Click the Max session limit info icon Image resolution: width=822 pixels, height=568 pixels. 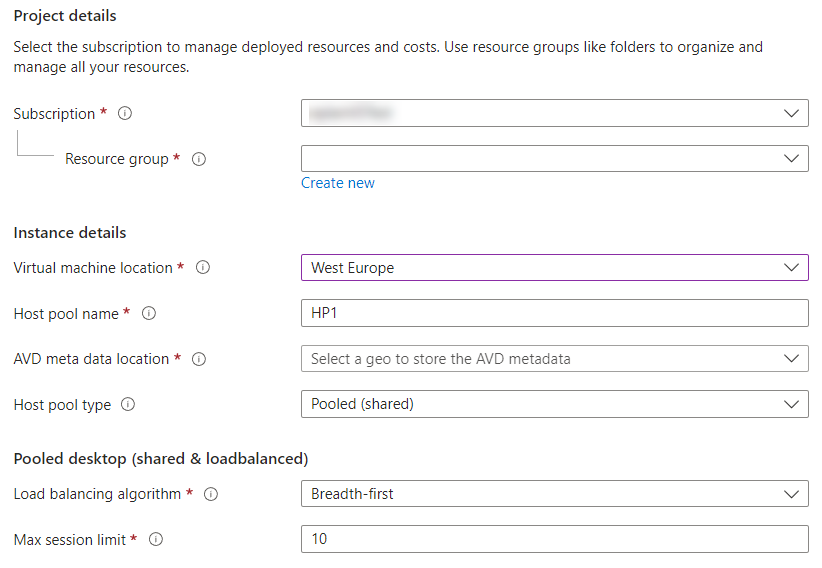coord(156,540)
